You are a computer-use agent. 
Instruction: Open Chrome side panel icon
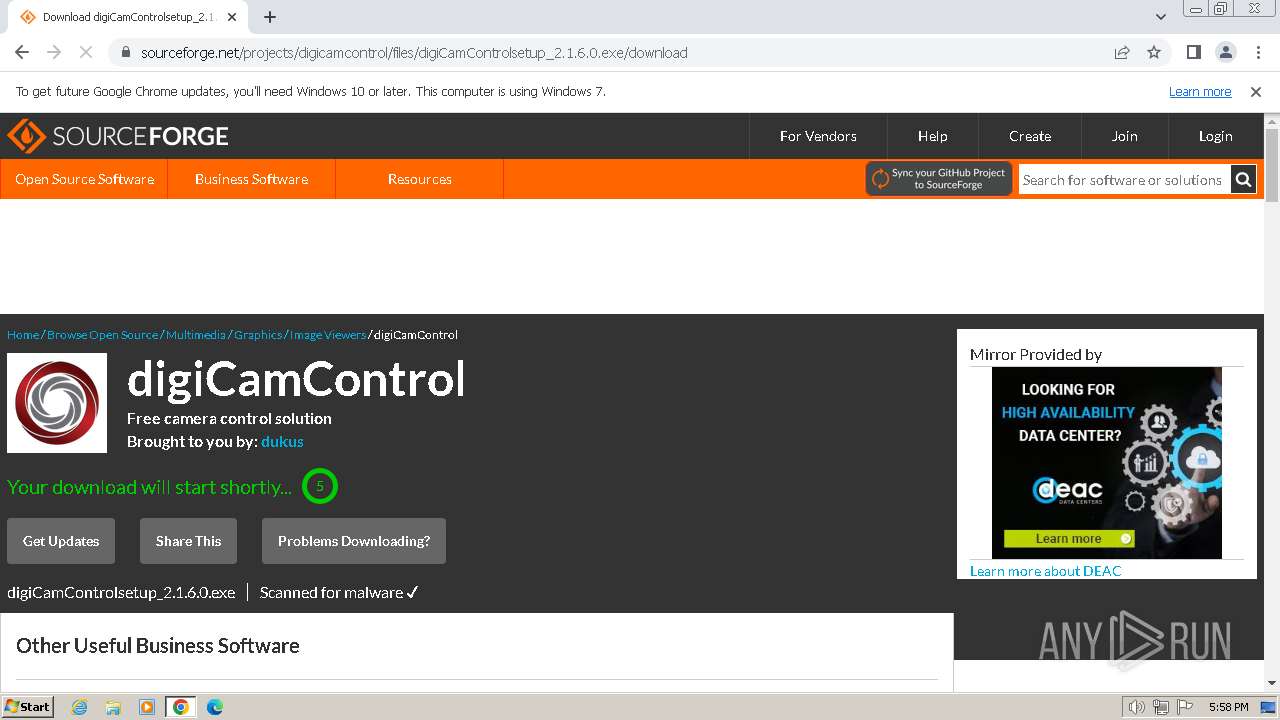tap(1193, 52)
